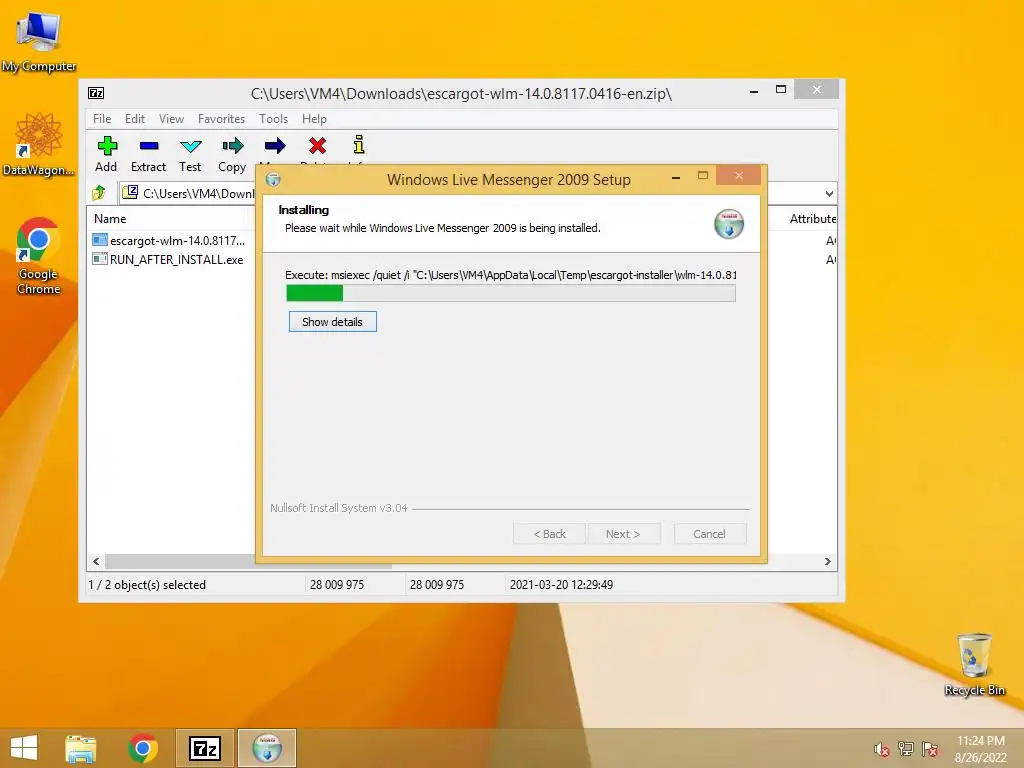The height and width of the screenshot is (768, 1024).
Task: Click the icon of RUN_AFTER_INSTALL.exe file
Action: pos(99,259)
